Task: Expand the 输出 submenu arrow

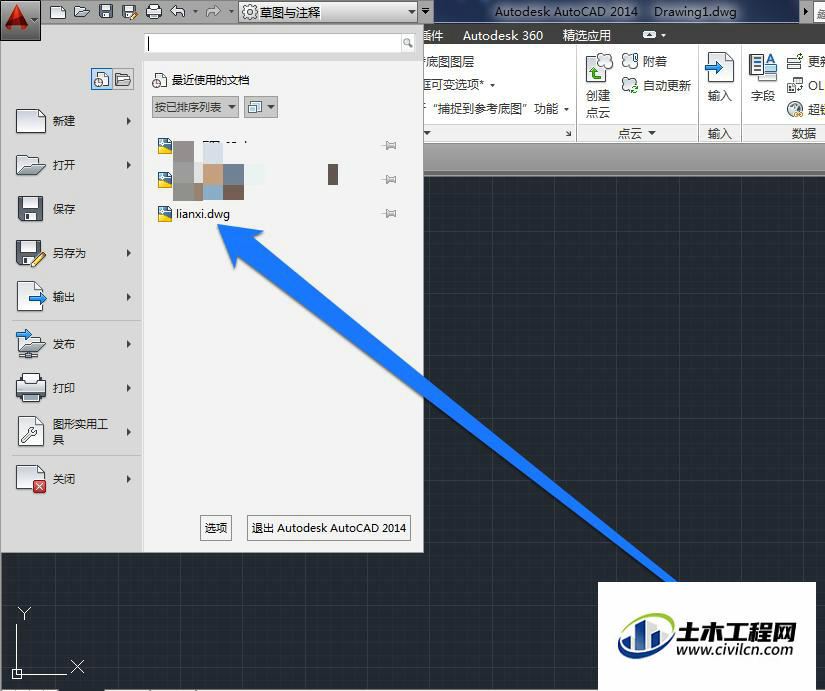Action: pyautogui.click(x=129, y=297)
